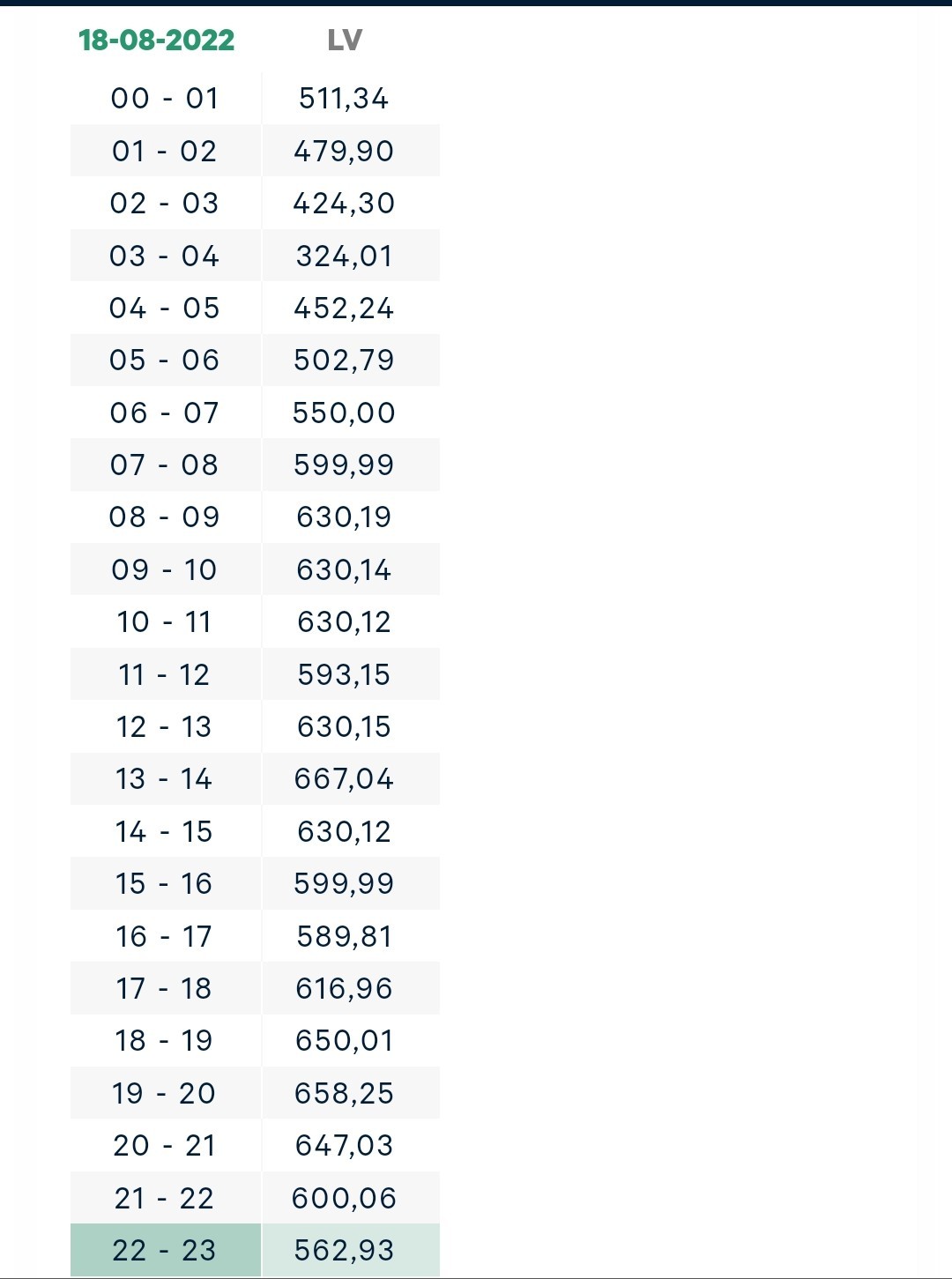
Task: Click price value 589,81
Action: 344,936
